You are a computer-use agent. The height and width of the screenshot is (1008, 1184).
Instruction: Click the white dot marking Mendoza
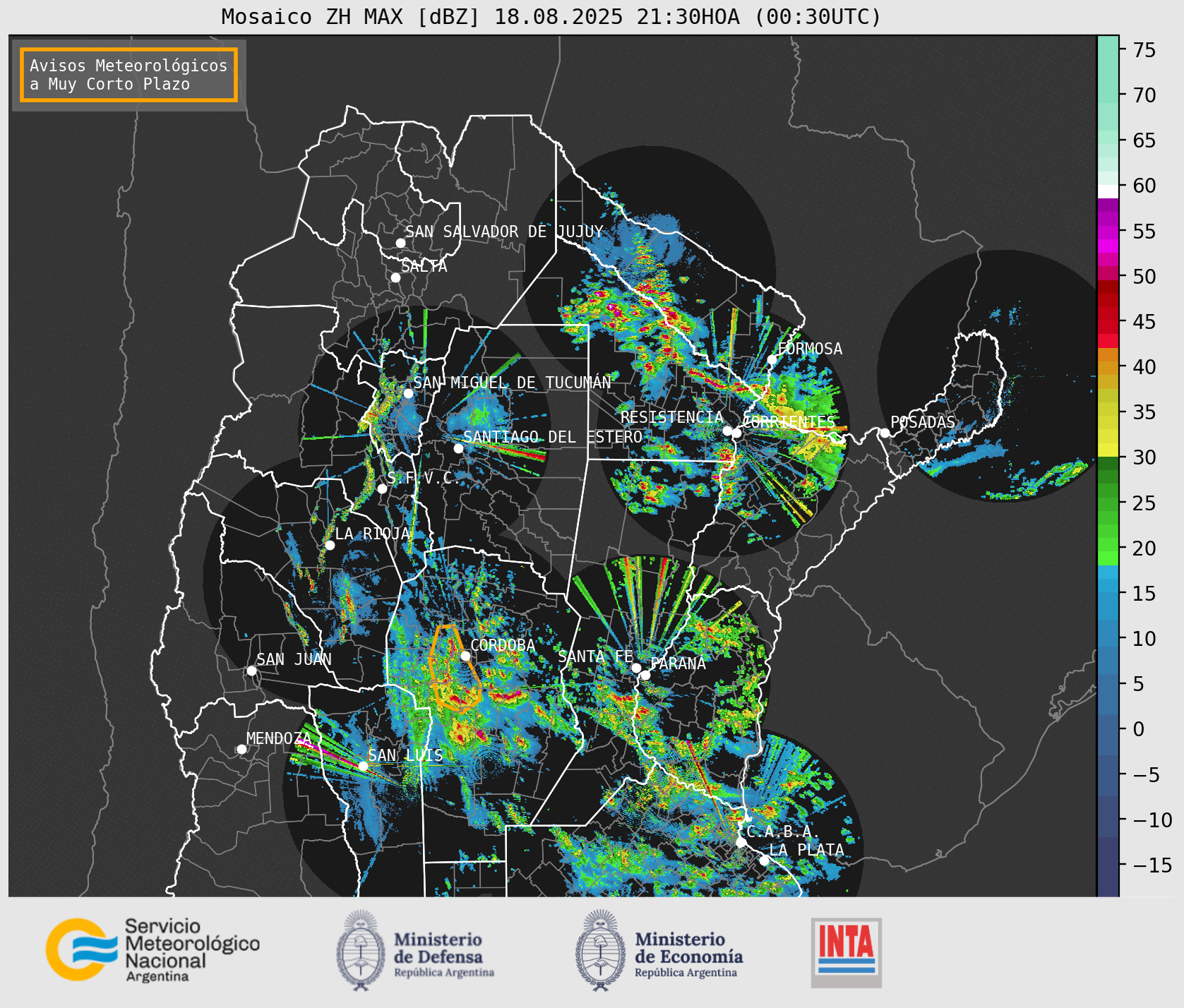click(x=241, y=749)
